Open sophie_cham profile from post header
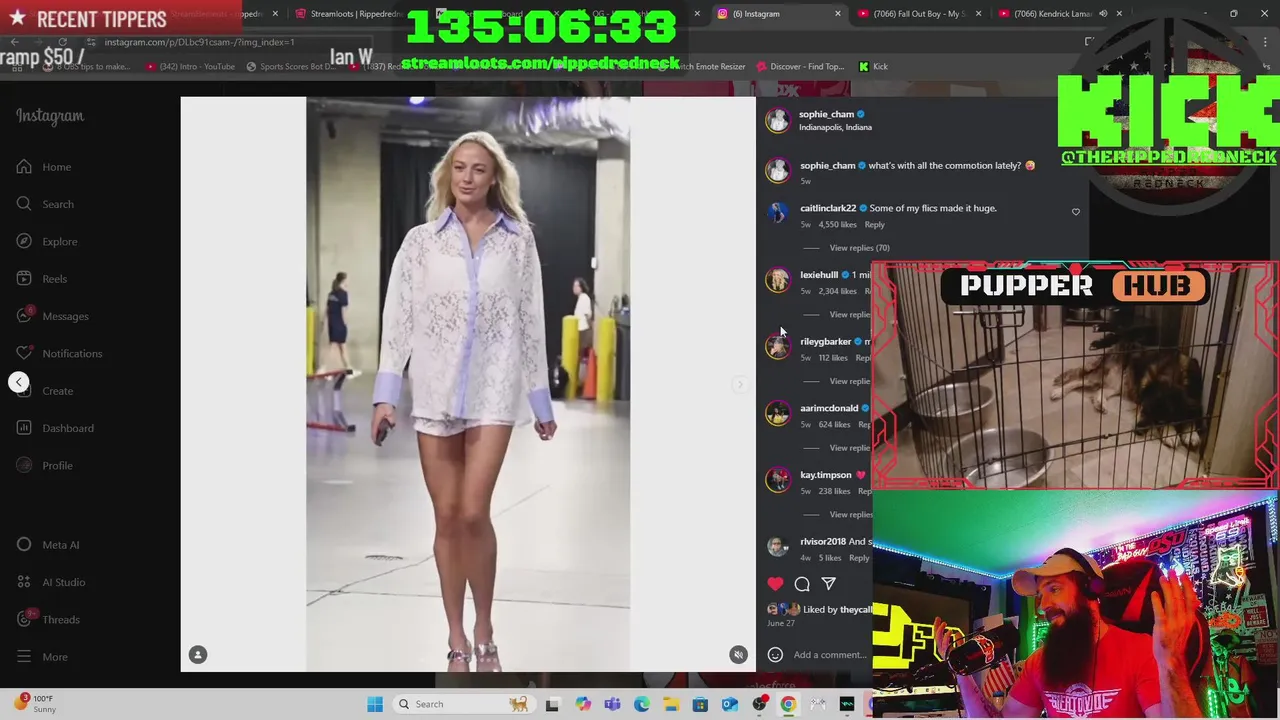The height and width of the screenshot is (720, 1280). (x=826, y=114)
